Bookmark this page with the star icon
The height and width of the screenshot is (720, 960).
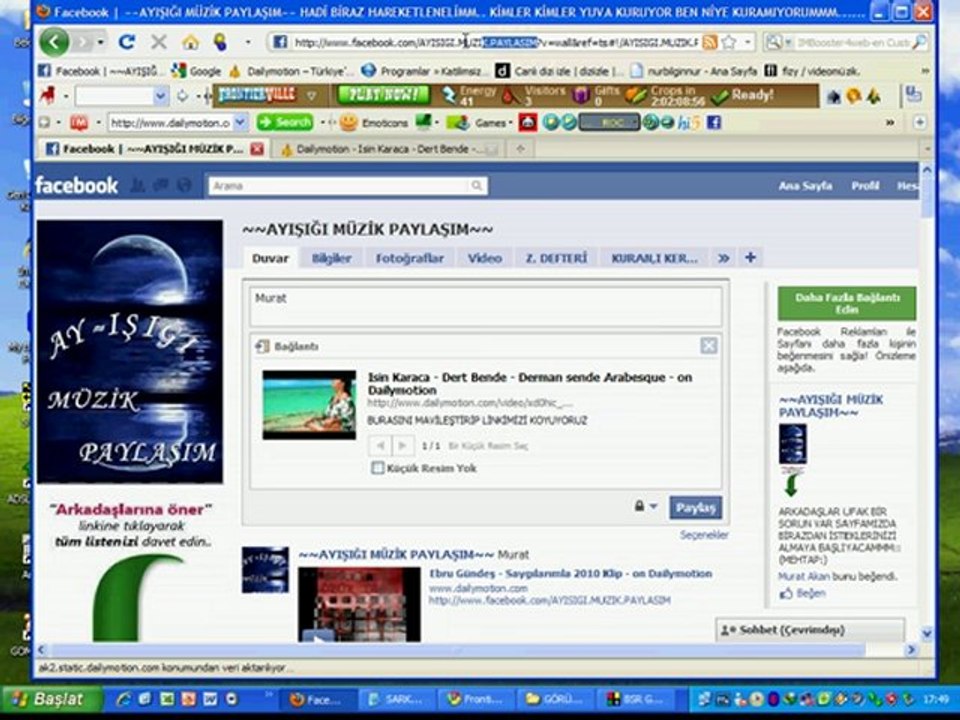(729, 42)
